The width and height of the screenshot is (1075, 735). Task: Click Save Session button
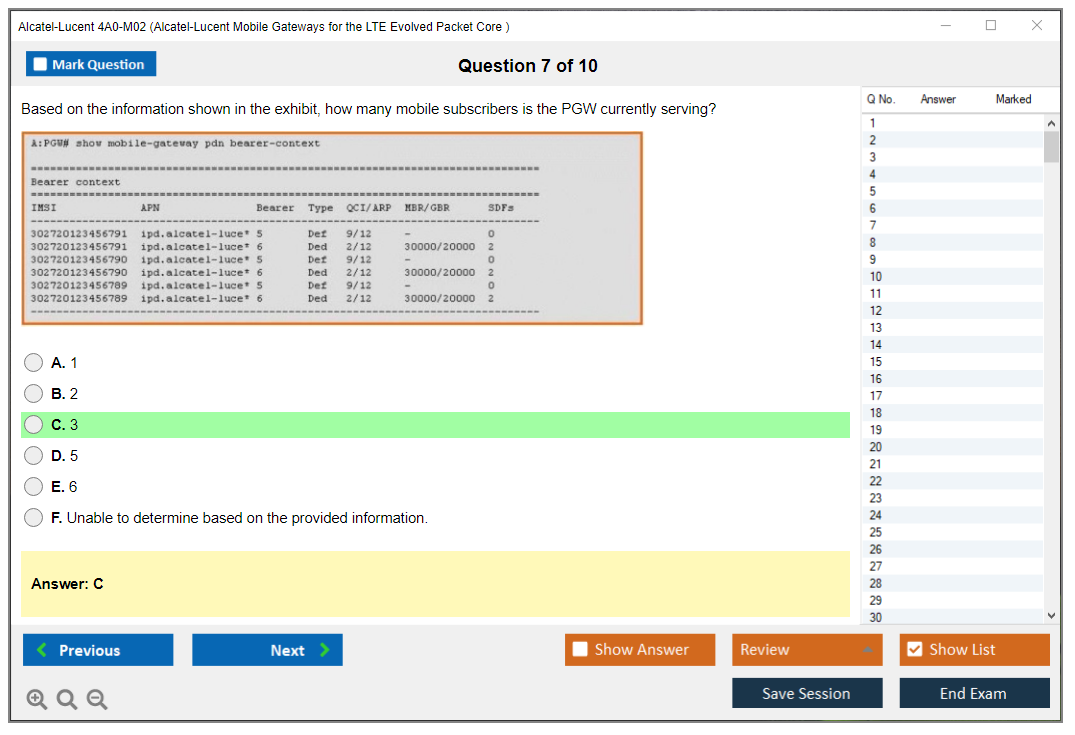pyautogui.click(x=807, y=693)
